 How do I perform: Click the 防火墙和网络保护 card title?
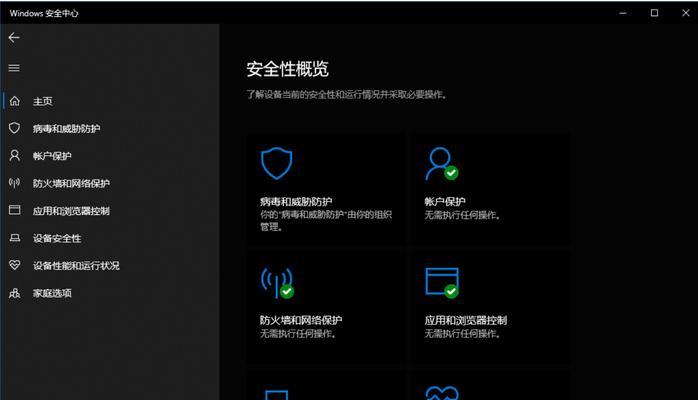click(301, 320)
